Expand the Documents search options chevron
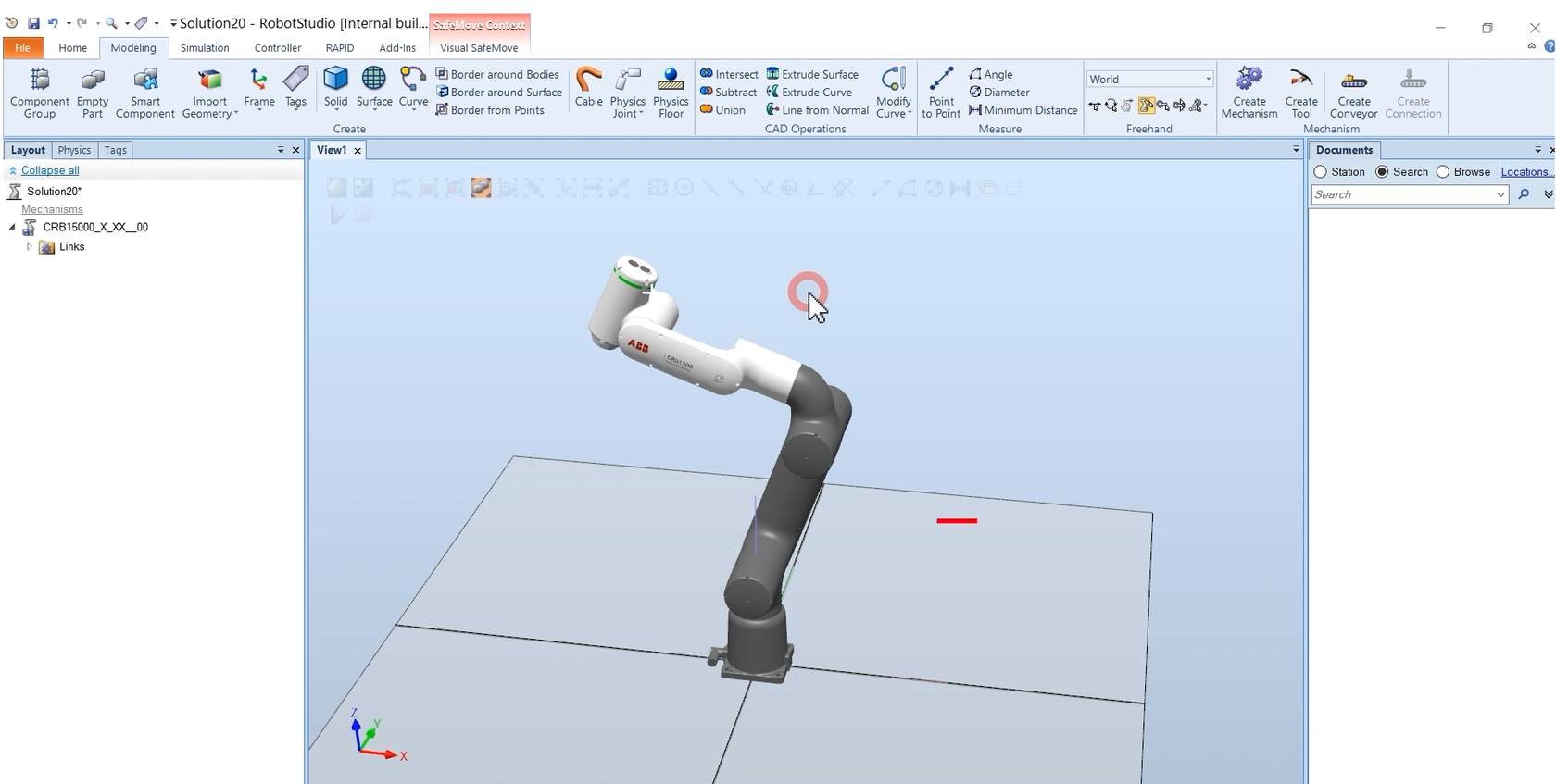Viewport: 1556px width, 784px height. [x=1548, y=194]
